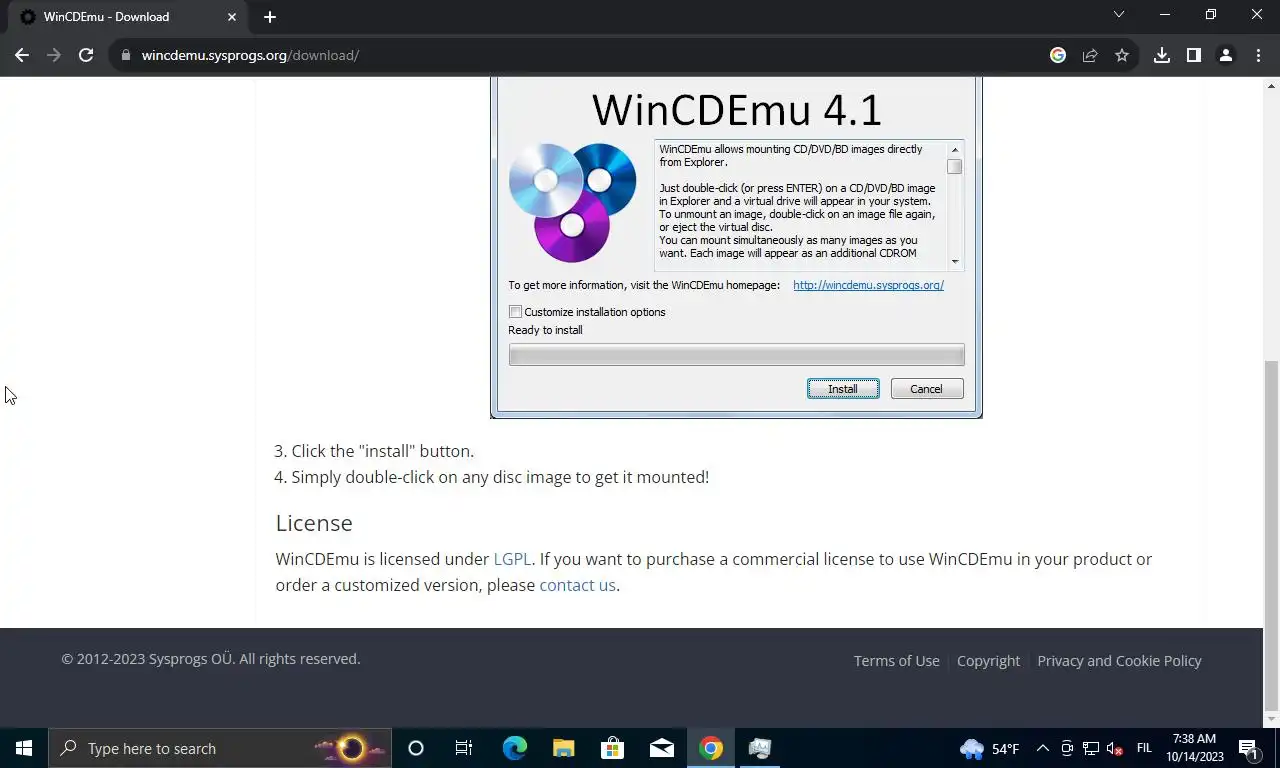Viewport: 1280px width, 768px height.
Task: Open Chrome downloads panel
Action: pyautogui.click(x=1162, y=55)
